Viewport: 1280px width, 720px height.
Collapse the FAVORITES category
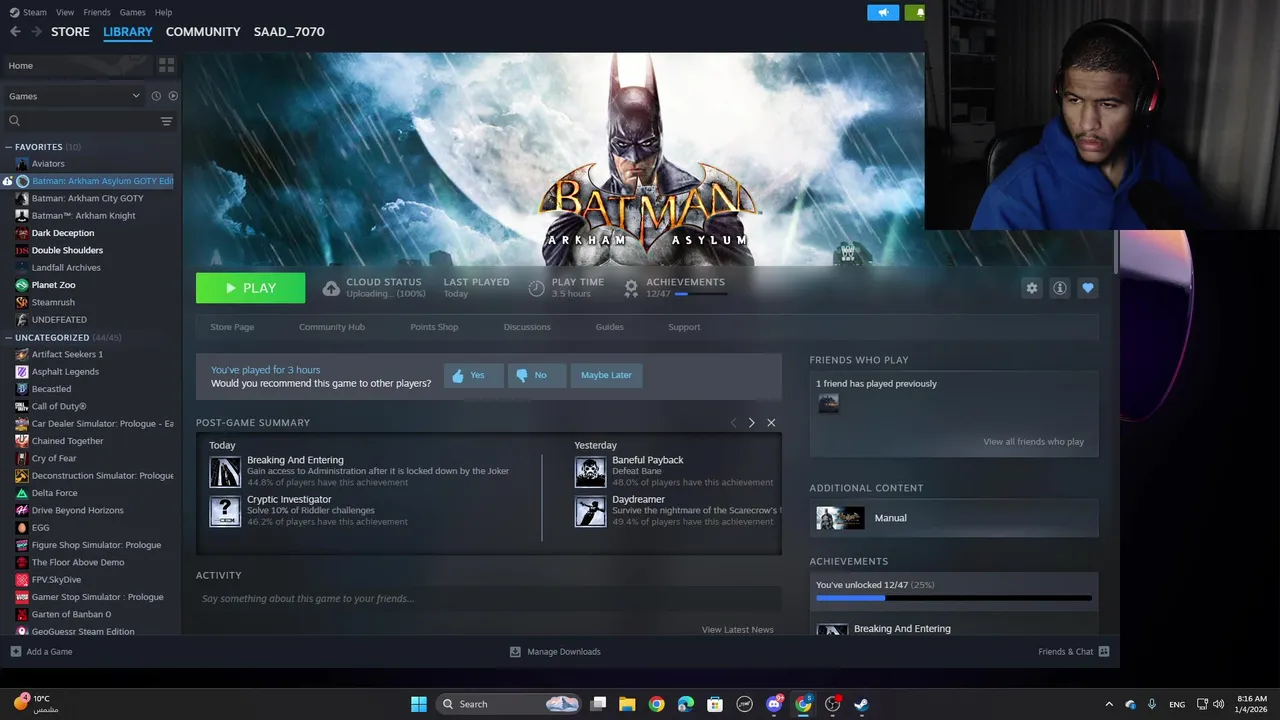tap(9, 147)
